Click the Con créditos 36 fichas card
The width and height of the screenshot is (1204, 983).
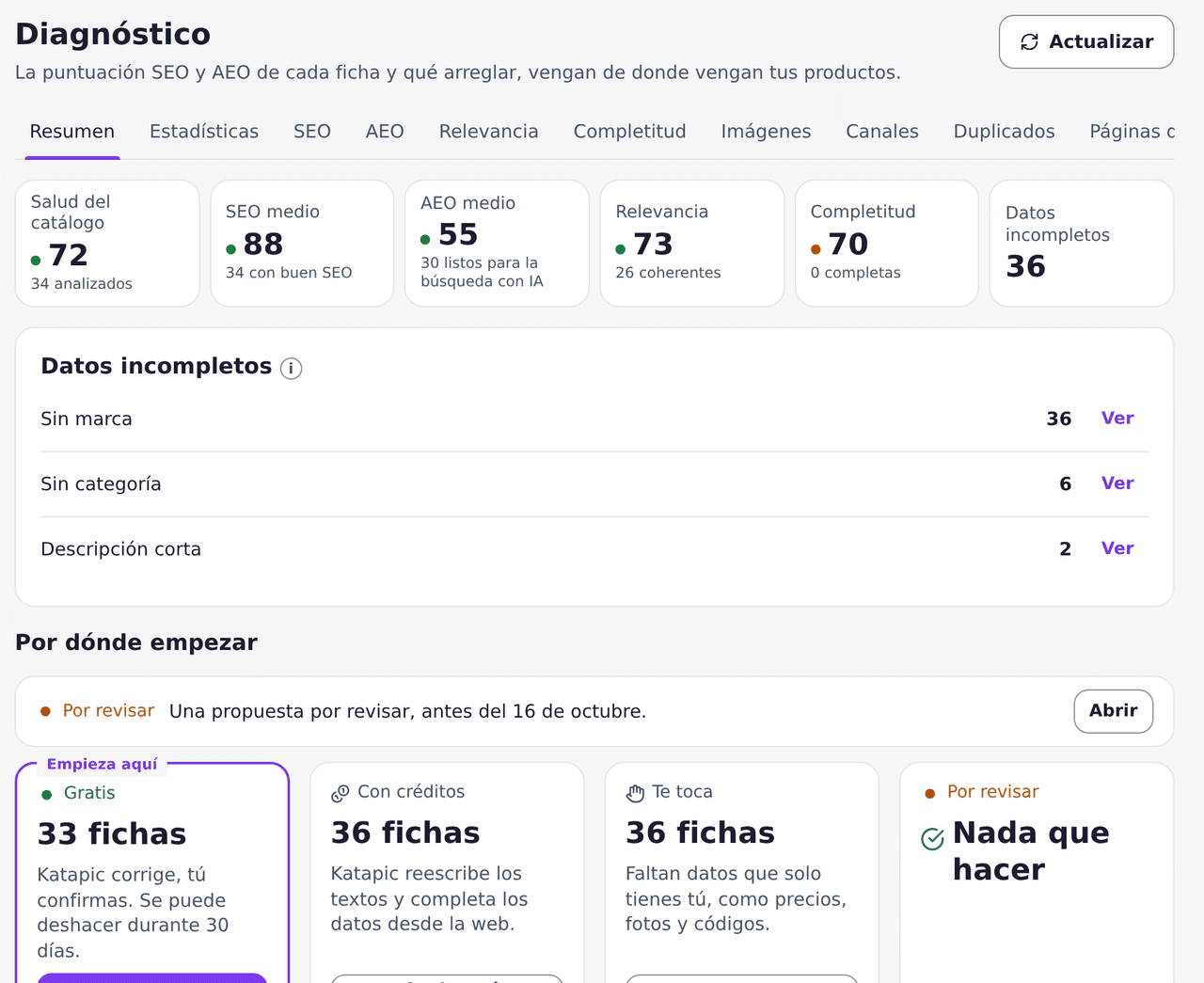[447, 873]
